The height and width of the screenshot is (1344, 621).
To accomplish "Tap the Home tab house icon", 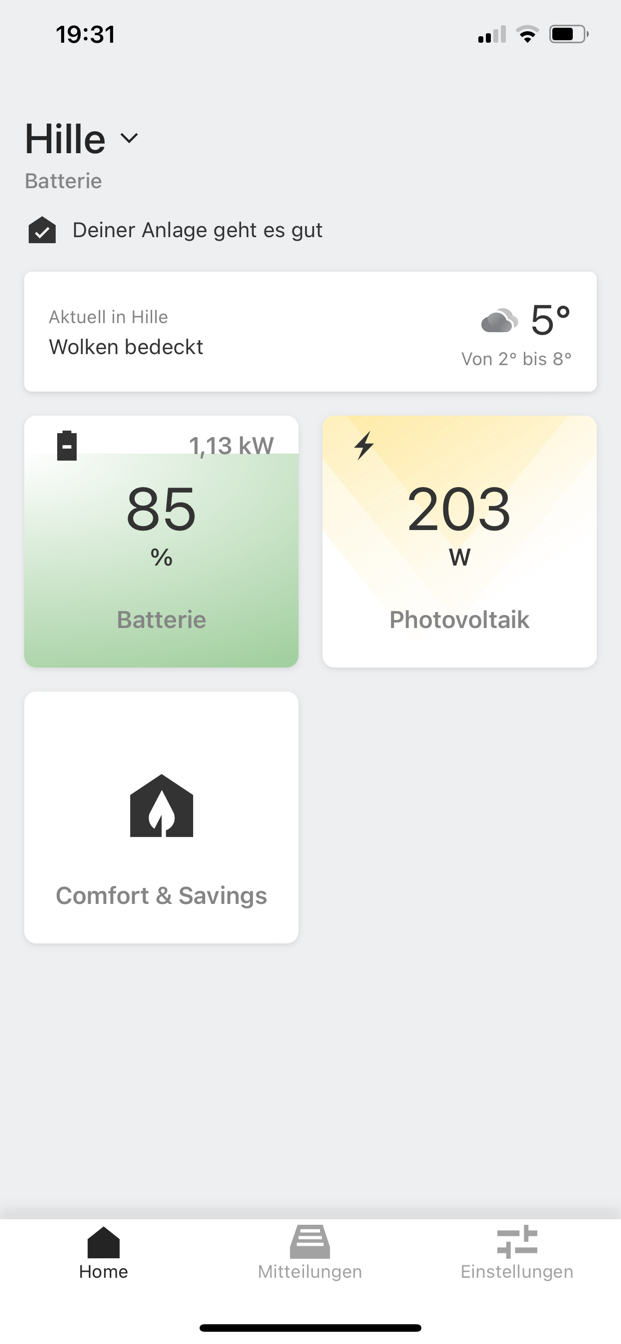I will [x=103, y=1242].
